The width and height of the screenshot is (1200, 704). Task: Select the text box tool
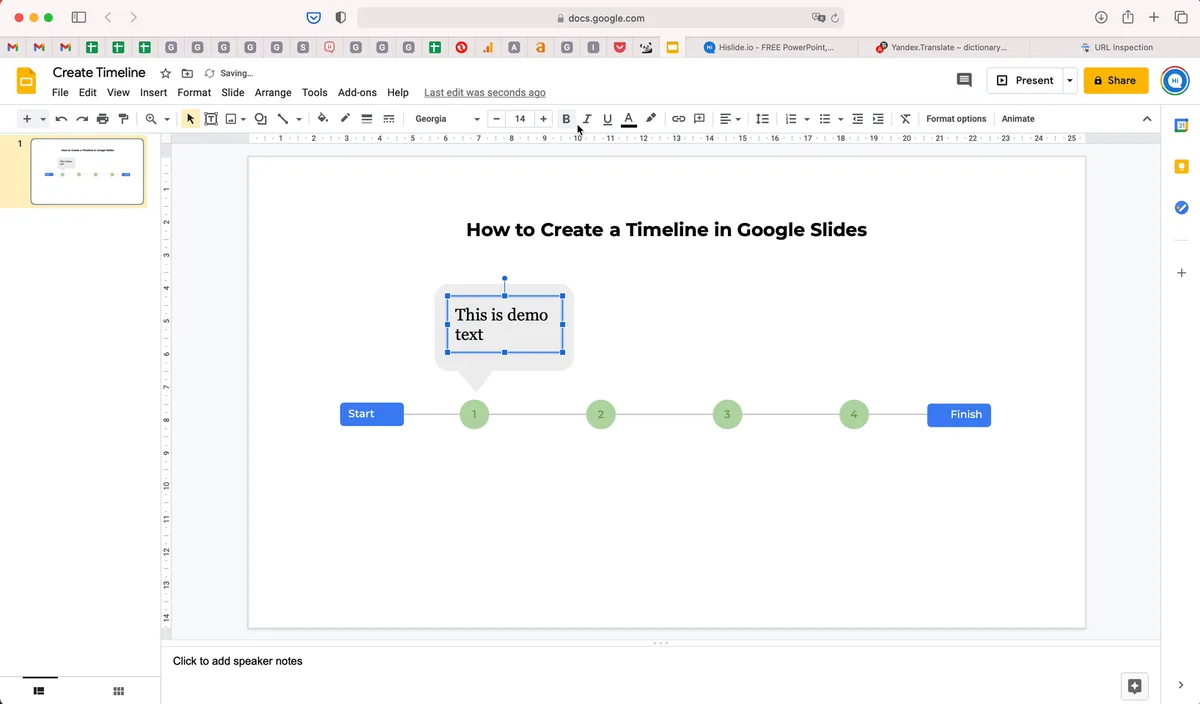(x=211, y=119)
